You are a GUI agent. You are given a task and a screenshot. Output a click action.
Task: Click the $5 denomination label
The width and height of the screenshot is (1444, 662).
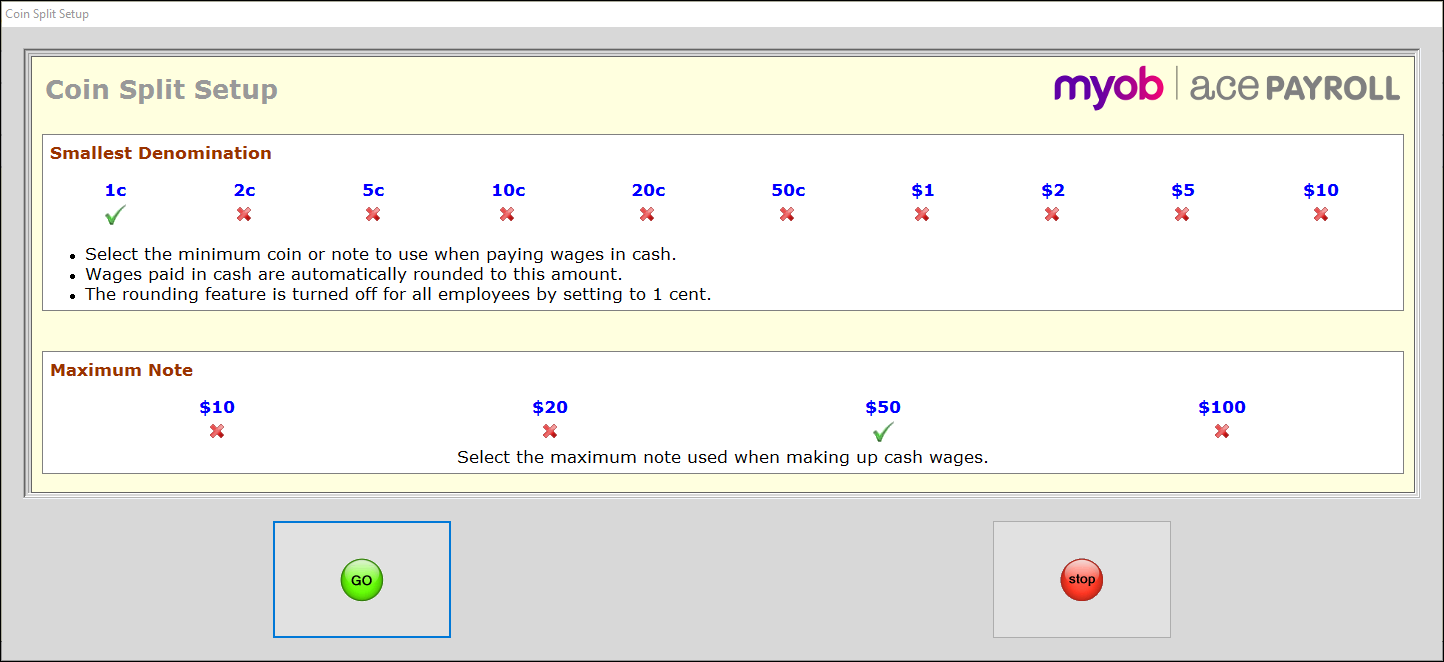1182,190
